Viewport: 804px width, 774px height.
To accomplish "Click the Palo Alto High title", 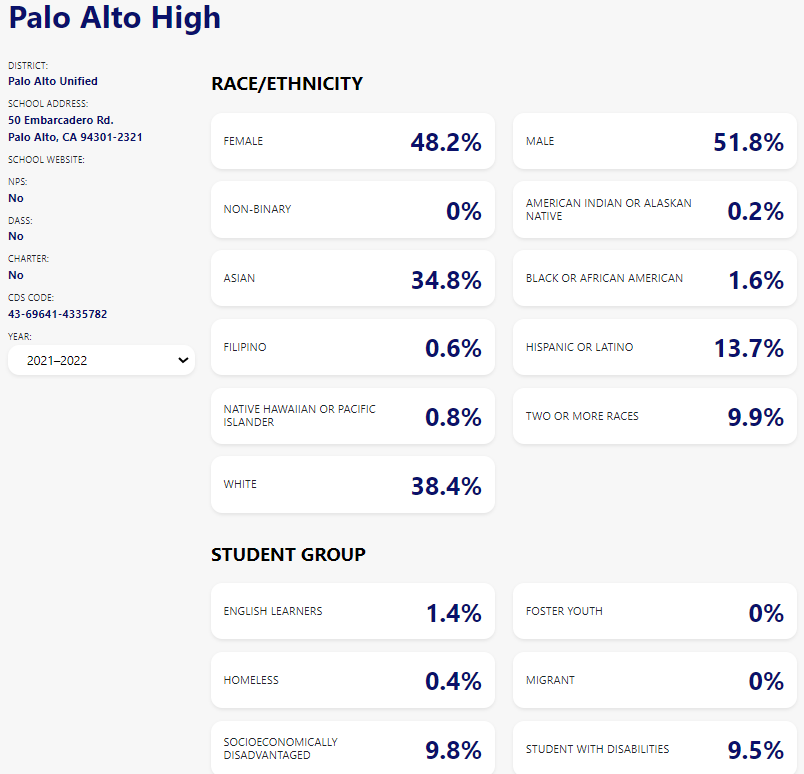I will (115, 18).
